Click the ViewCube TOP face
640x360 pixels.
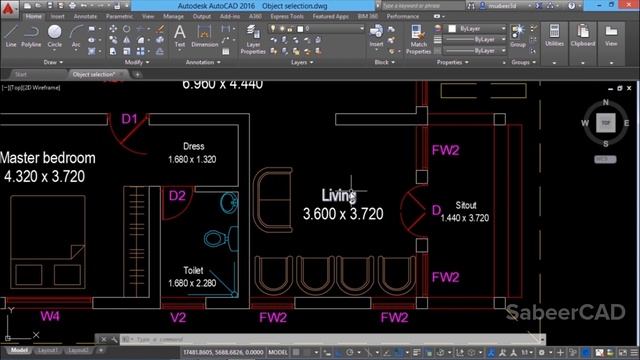pyautogui.click(x=605, y=123)
